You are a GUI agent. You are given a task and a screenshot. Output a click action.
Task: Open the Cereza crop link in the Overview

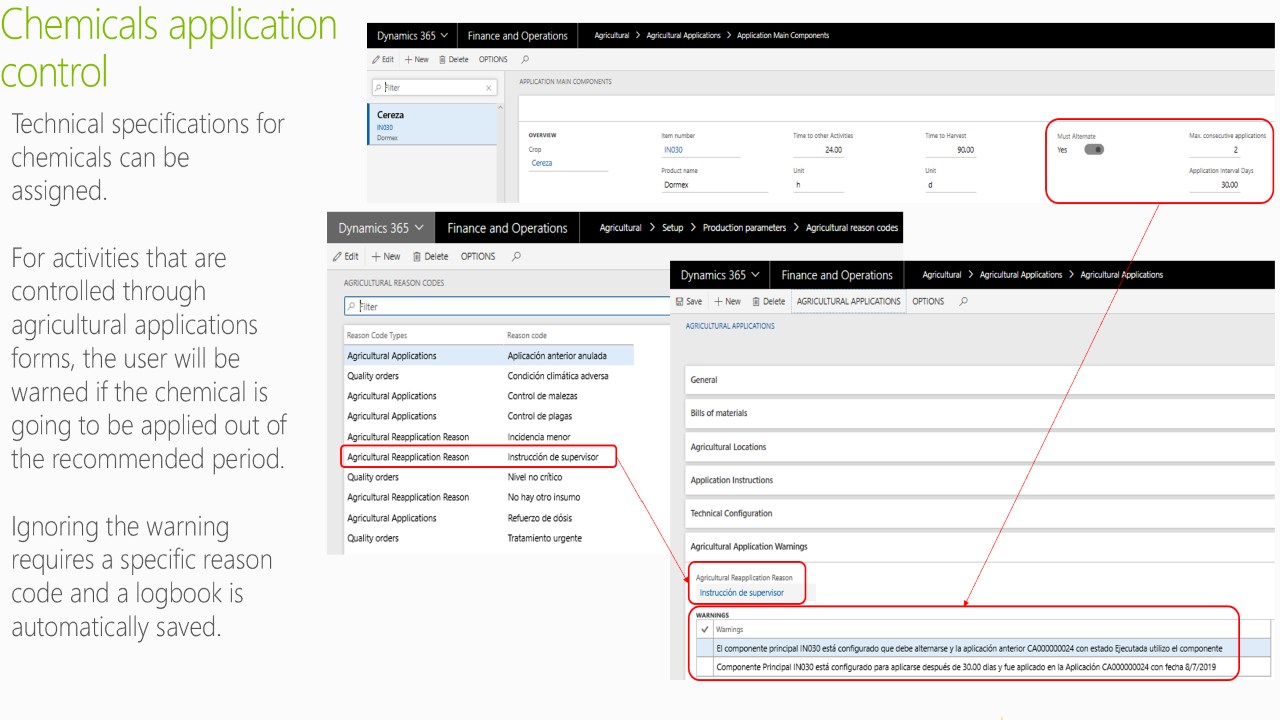[541, 163]
